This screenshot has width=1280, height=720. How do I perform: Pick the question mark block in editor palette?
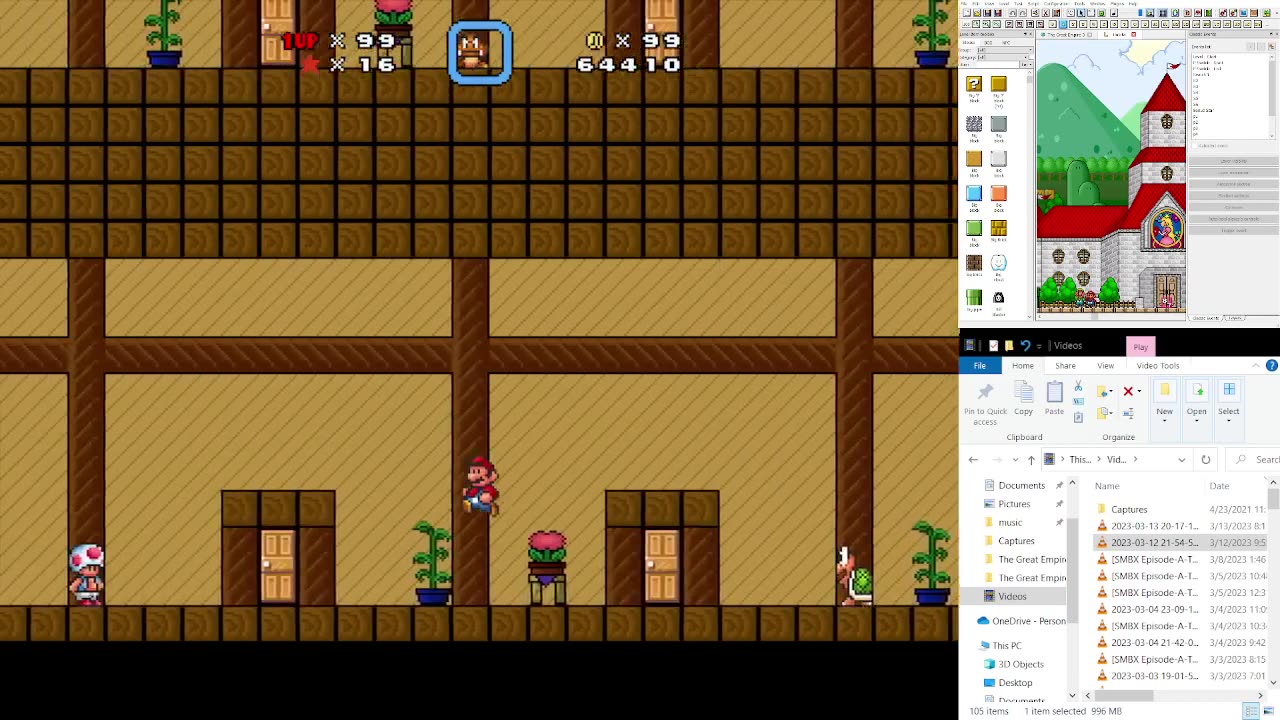tap(974, 85)
